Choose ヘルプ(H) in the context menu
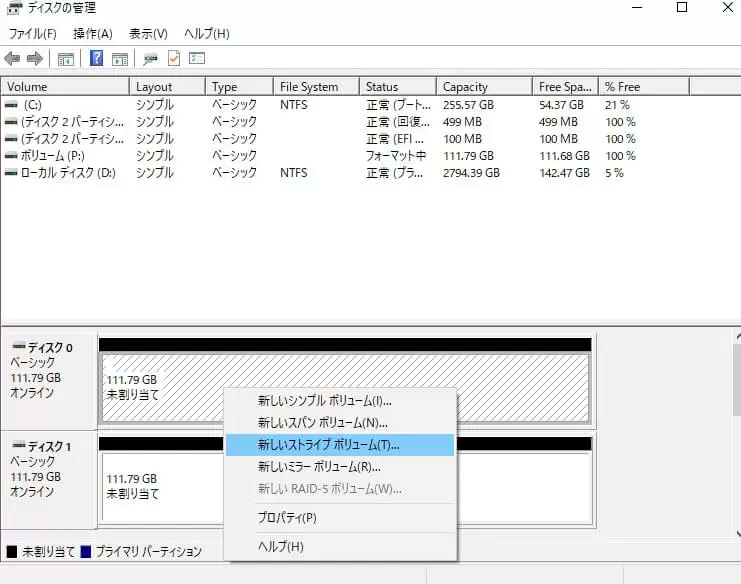The width and height of the screenshot is (741, 584). pyautogui.click(x=340, y=547)
